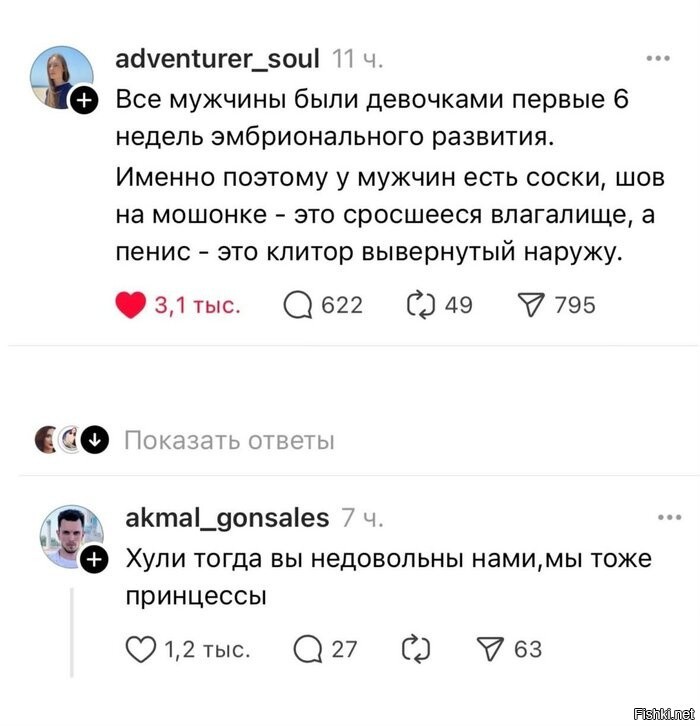Follow adventurer_soul using the plus badge
The image size is (700, 726).
click(x=84, y=99)
